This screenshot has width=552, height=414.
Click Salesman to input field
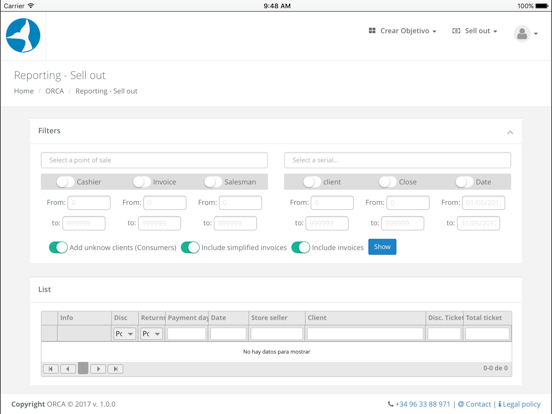(x=235, y=223)
